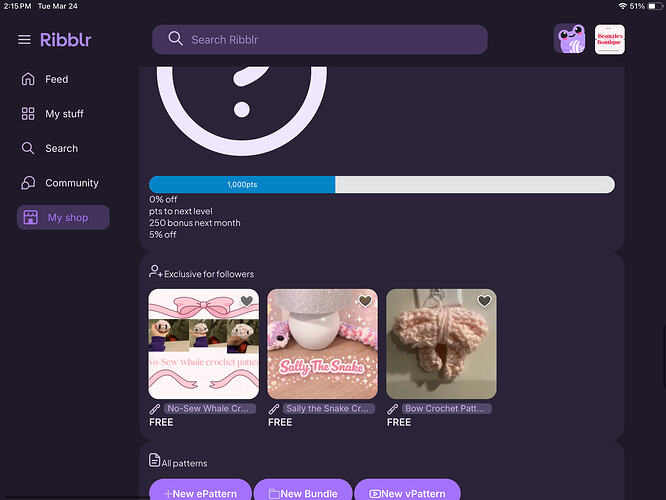Go to Feed in the sidebar
The height and width of the screenshot is (500, 666).
56,79
